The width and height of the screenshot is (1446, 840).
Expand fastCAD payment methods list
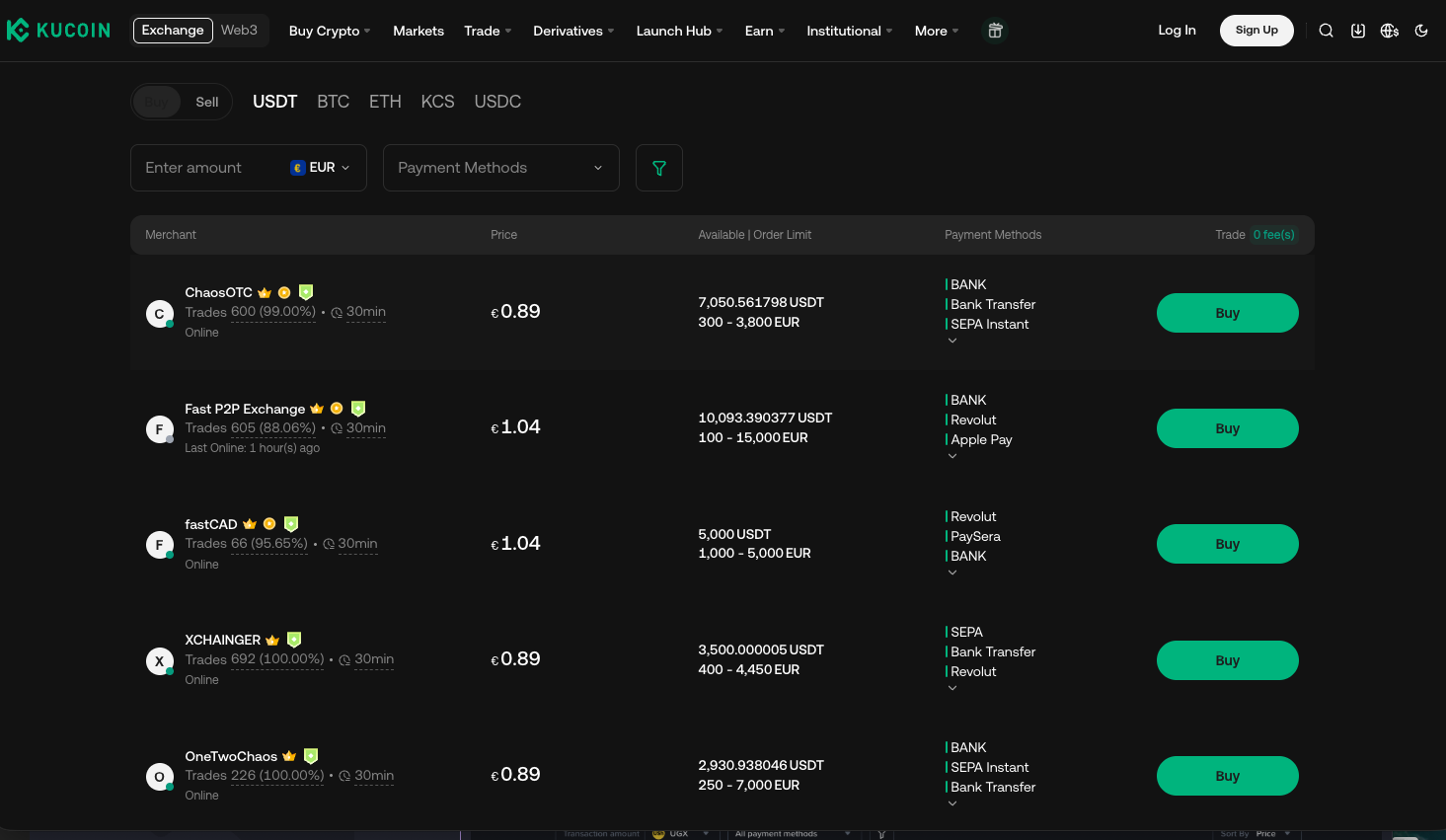point(952,573)
